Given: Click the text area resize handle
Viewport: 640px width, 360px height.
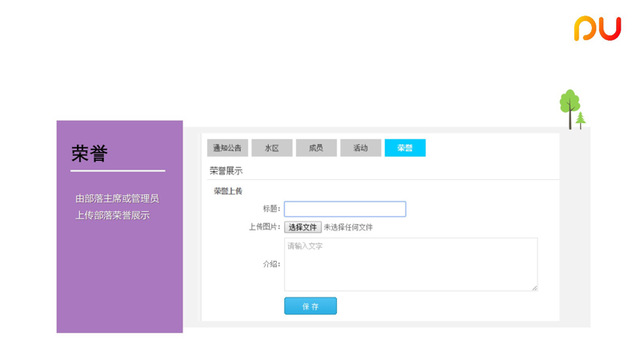Looking at the screenshot, I should point(534,288).
